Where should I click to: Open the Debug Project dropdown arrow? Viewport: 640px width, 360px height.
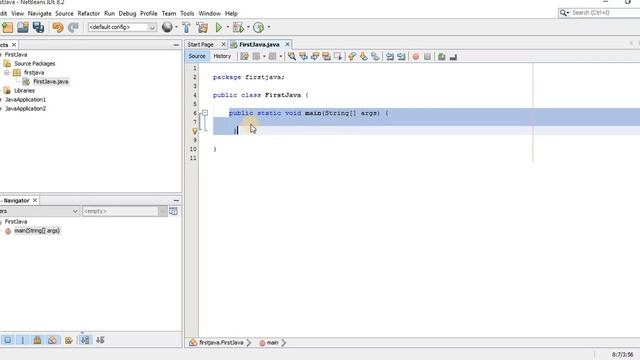(x=248, y=27)
